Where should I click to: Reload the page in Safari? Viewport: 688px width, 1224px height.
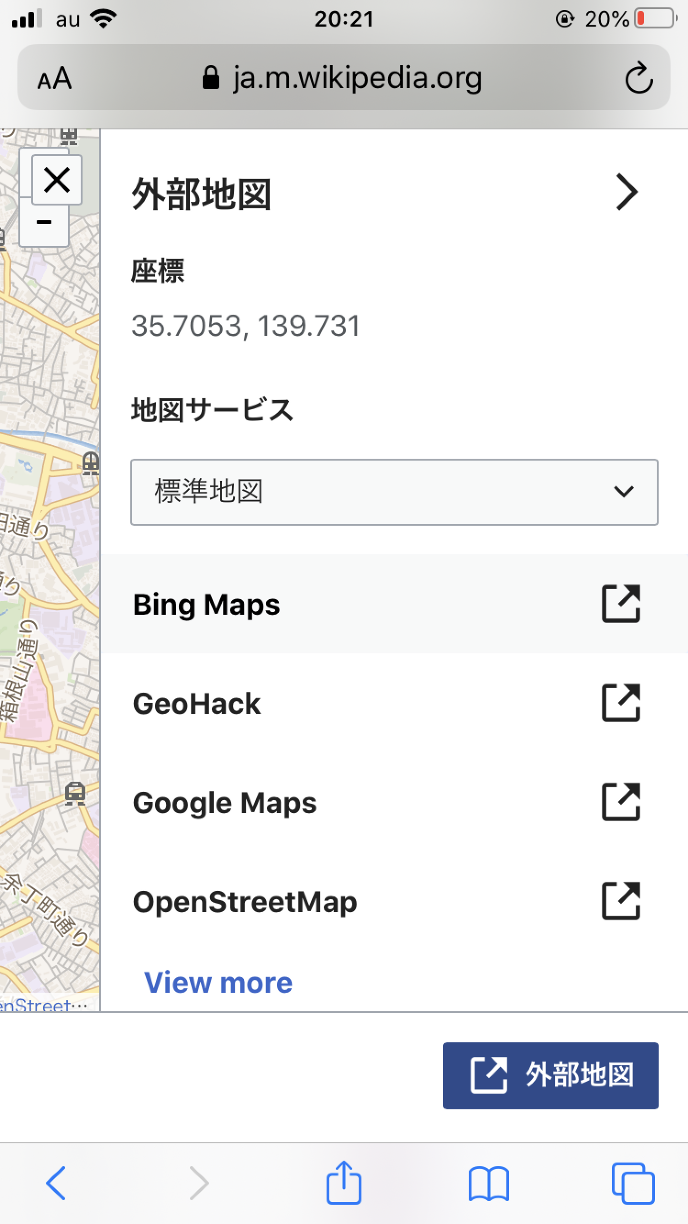coord(638,78)
